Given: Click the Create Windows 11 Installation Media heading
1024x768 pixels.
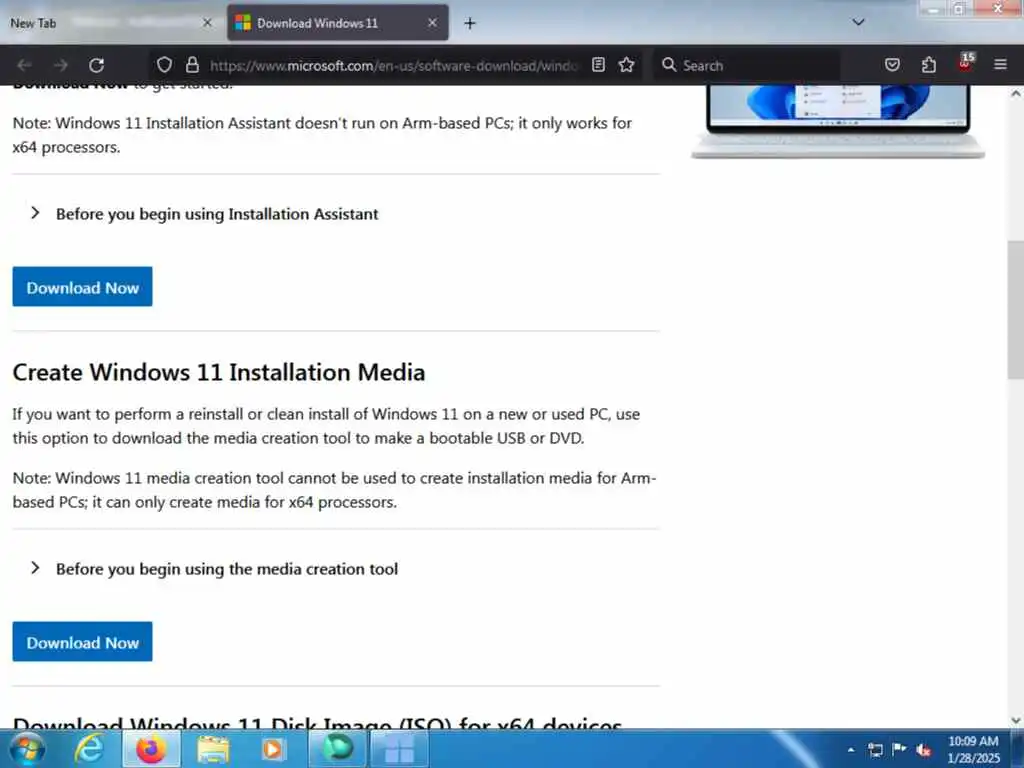Looking at the screenshot, I should tap(219, 372).
